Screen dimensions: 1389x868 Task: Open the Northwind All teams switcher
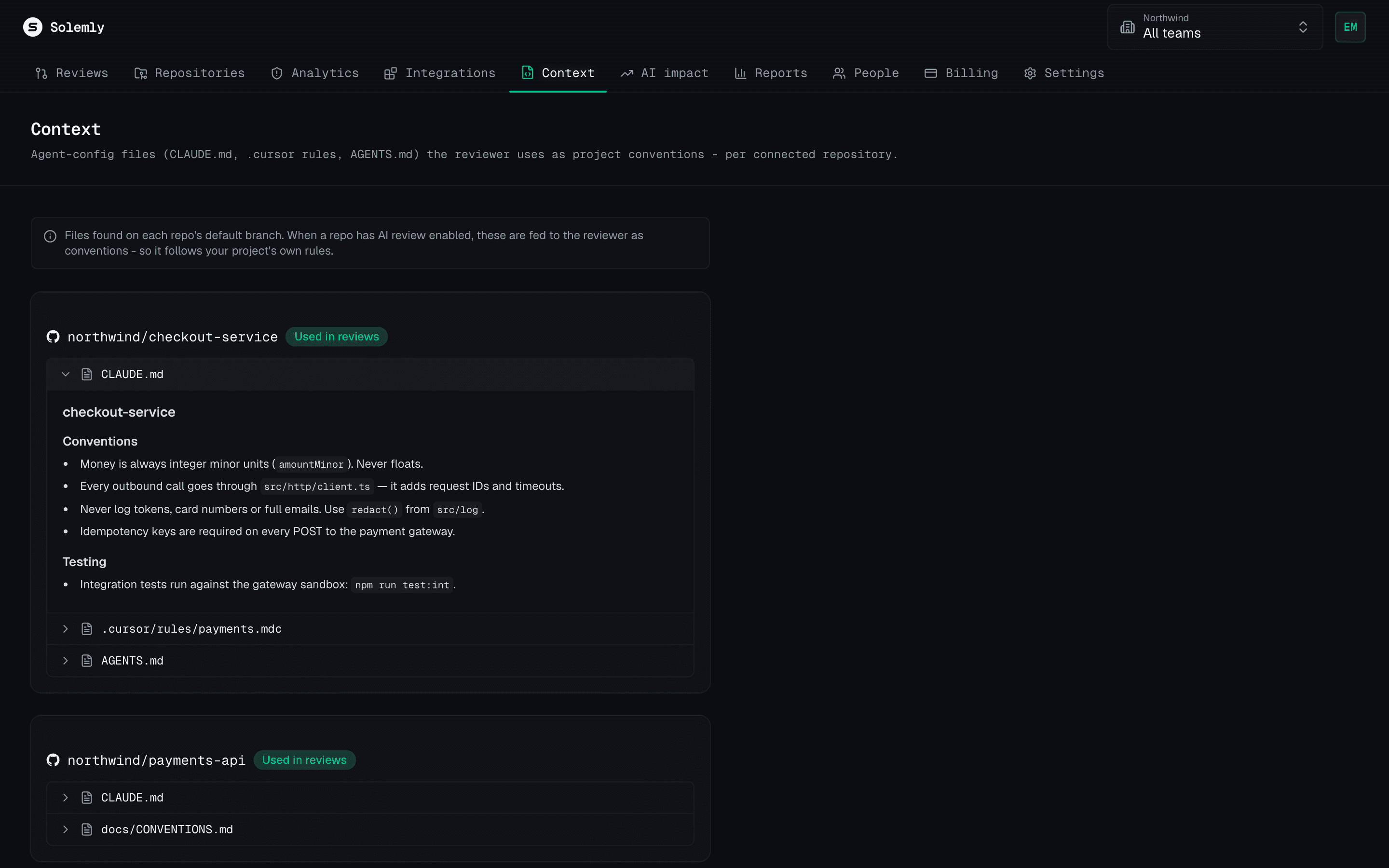(1214, 27)
